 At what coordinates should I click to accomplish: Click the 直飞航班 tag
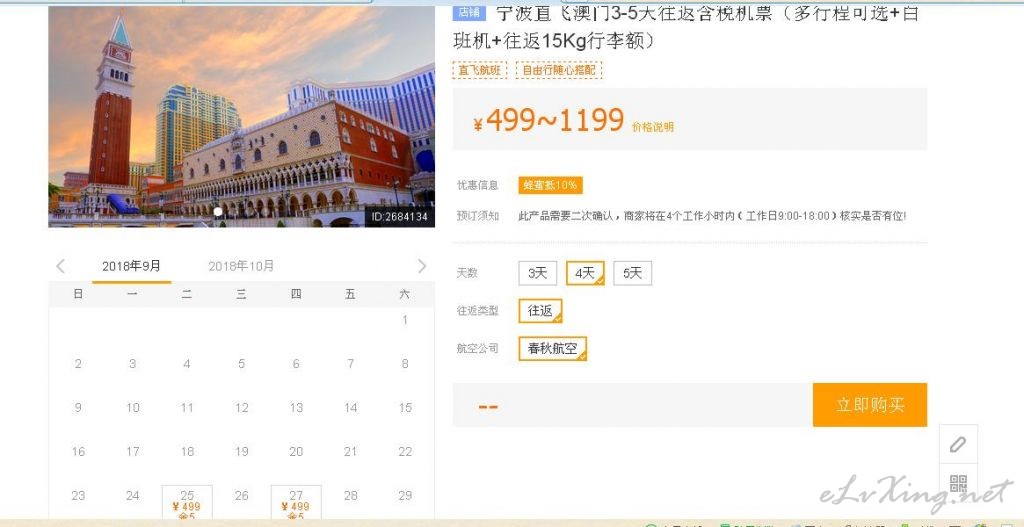coord(479,70)
